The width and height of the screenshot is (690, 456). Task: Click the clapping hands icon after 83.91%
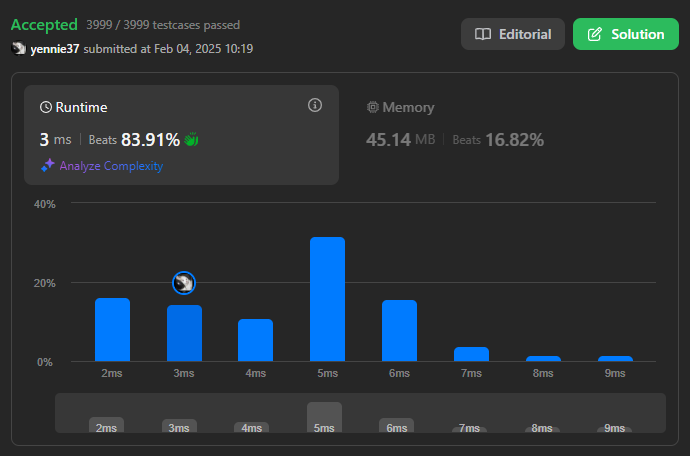click(x=191, y=140)
